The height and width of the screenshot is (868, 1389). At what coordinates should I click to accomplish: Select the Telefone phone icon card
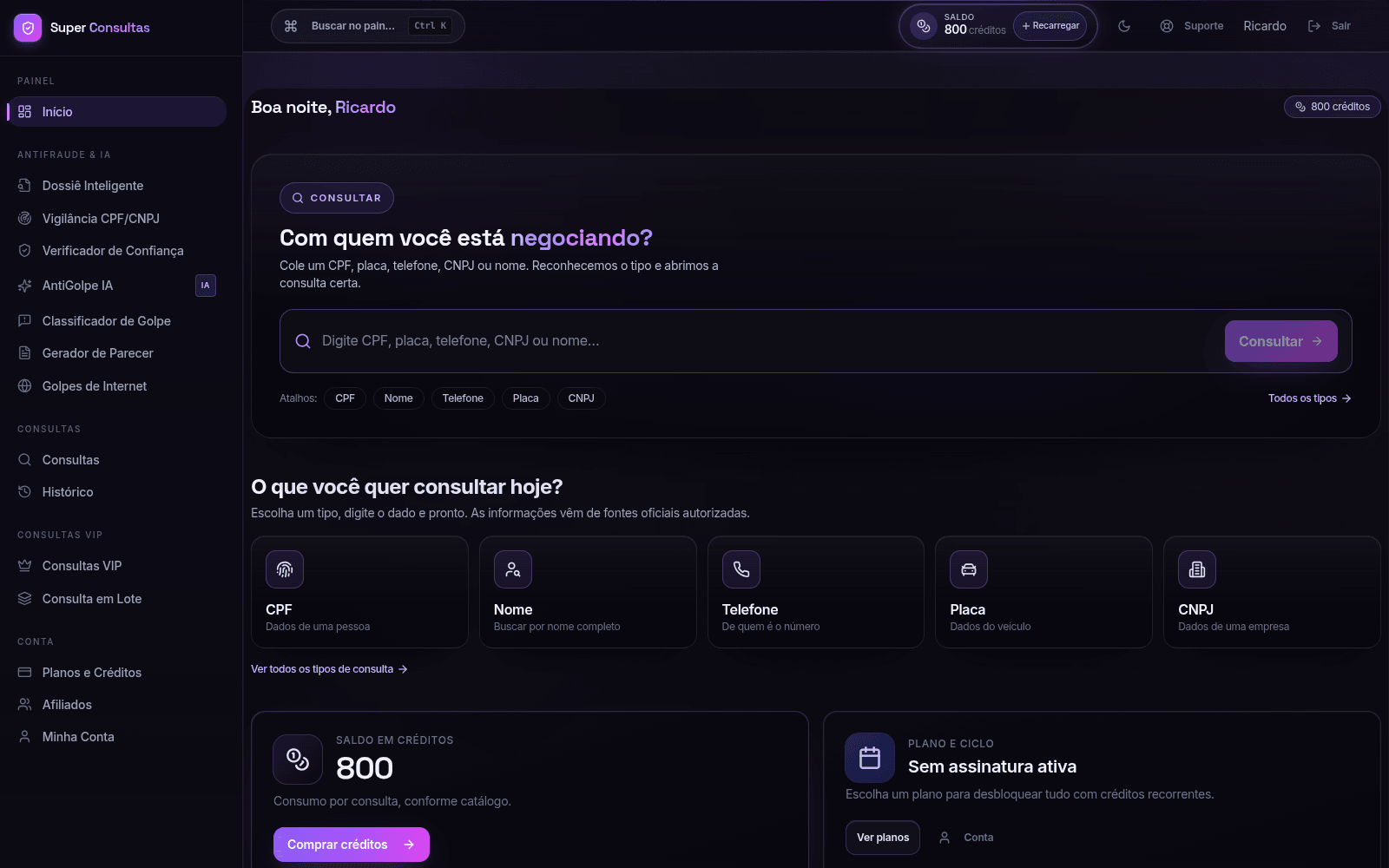click(x=815, y=592)
